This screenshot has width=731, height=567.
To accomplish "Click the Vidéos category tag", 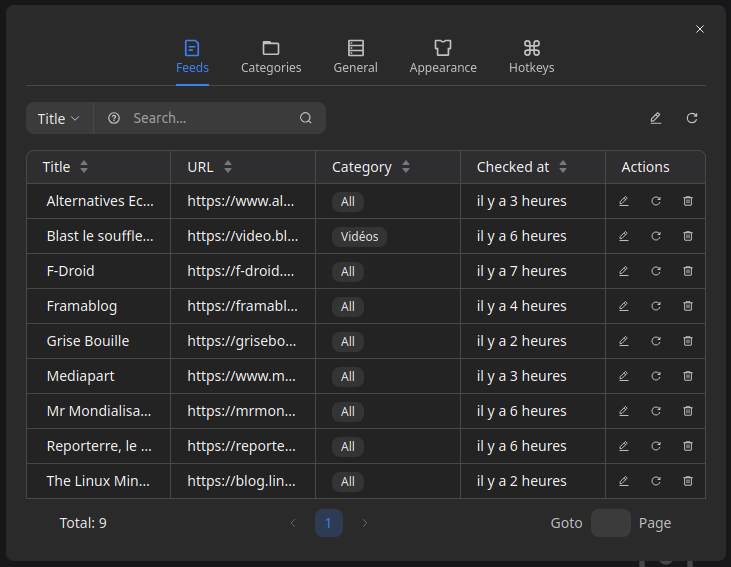I will [x=359, y=237].
